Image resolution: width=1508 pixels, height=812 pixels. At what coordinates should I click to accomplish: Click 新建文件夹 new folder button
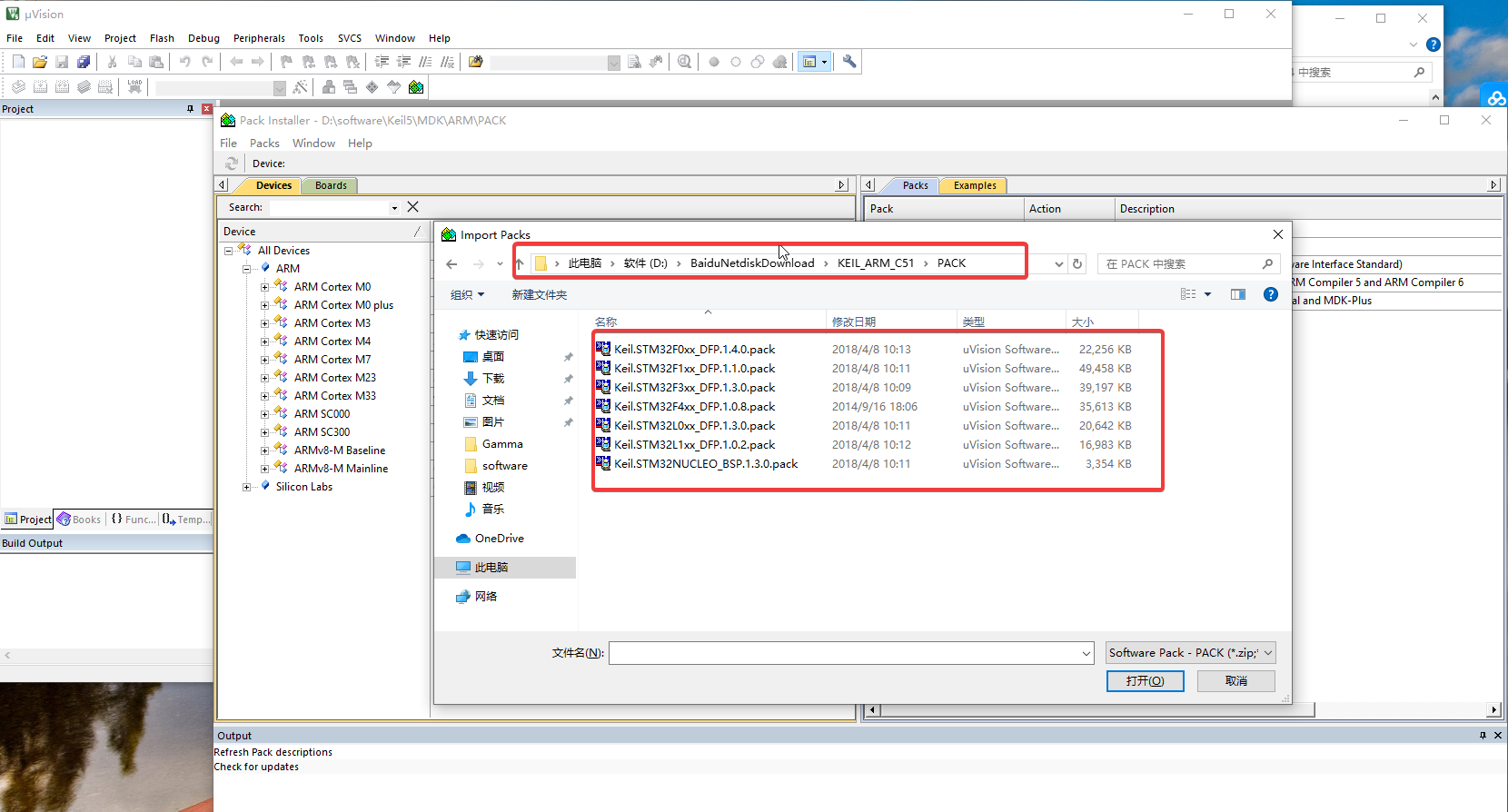coord(539,294)
